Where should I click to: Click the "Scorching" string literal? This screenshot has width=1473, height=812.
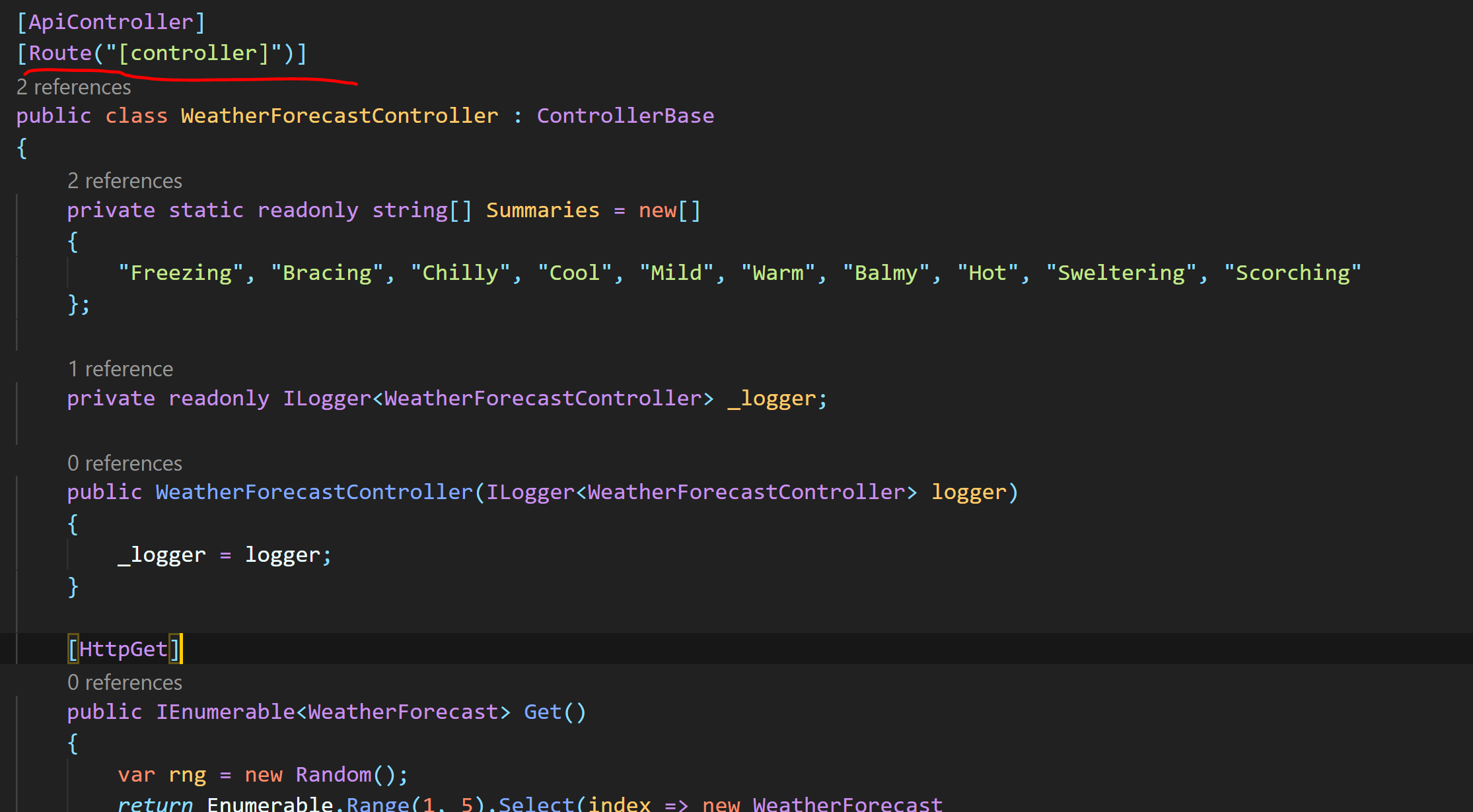point(1292,273)
